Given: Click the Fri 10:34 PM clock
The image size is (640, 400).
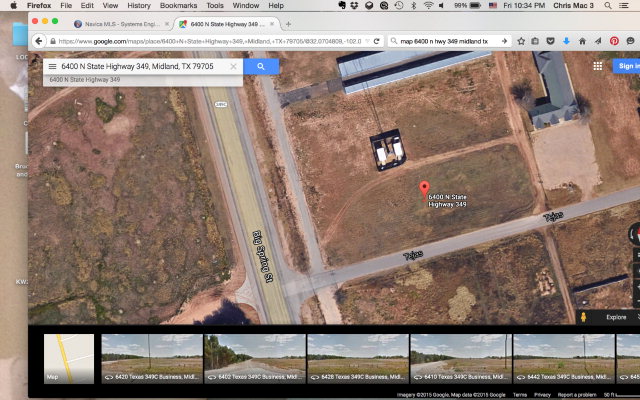Looking at the screenshot, I should click(x=524, y=5).
